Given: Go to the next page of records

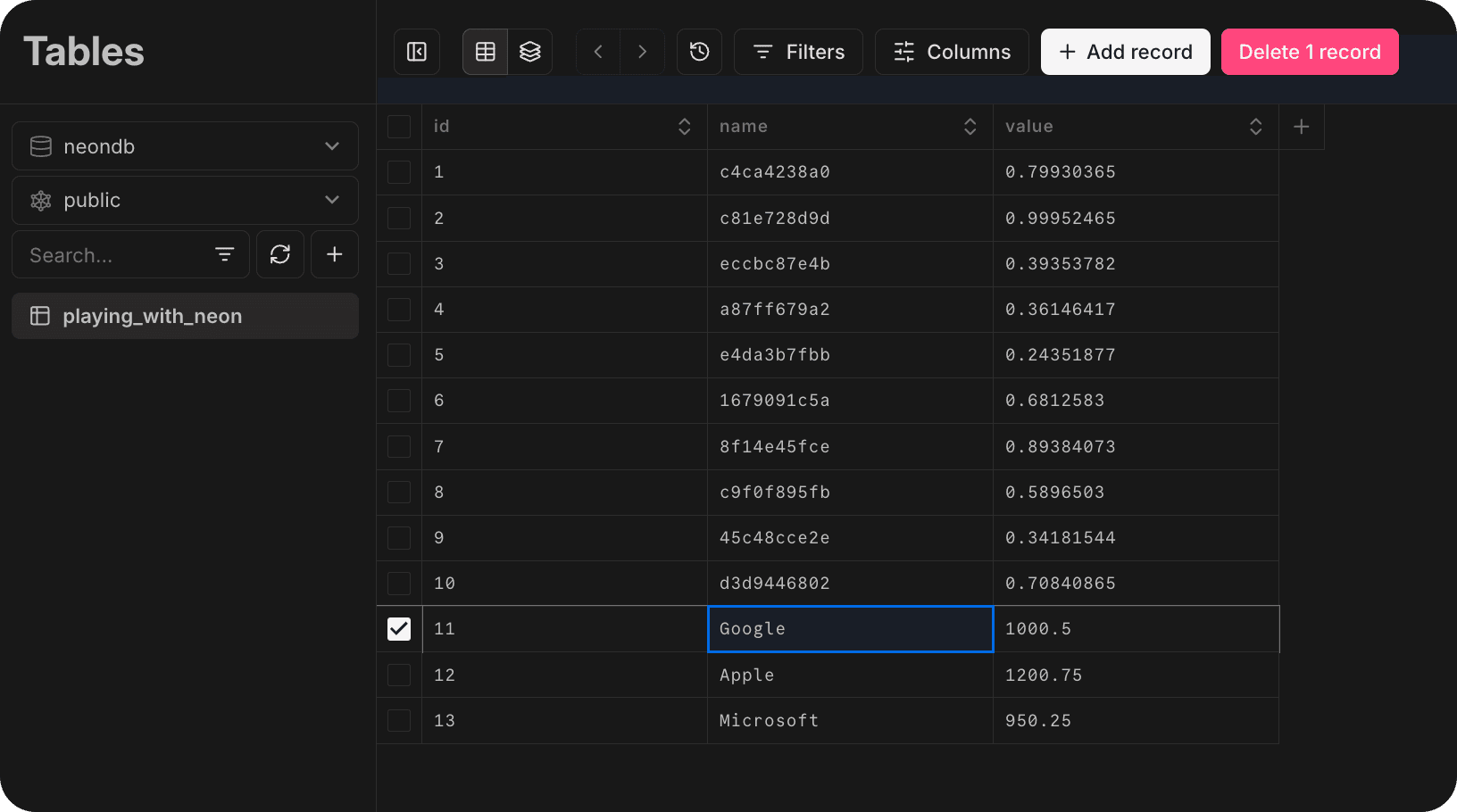Looking at the screenshot, I should tap(642, 51).
